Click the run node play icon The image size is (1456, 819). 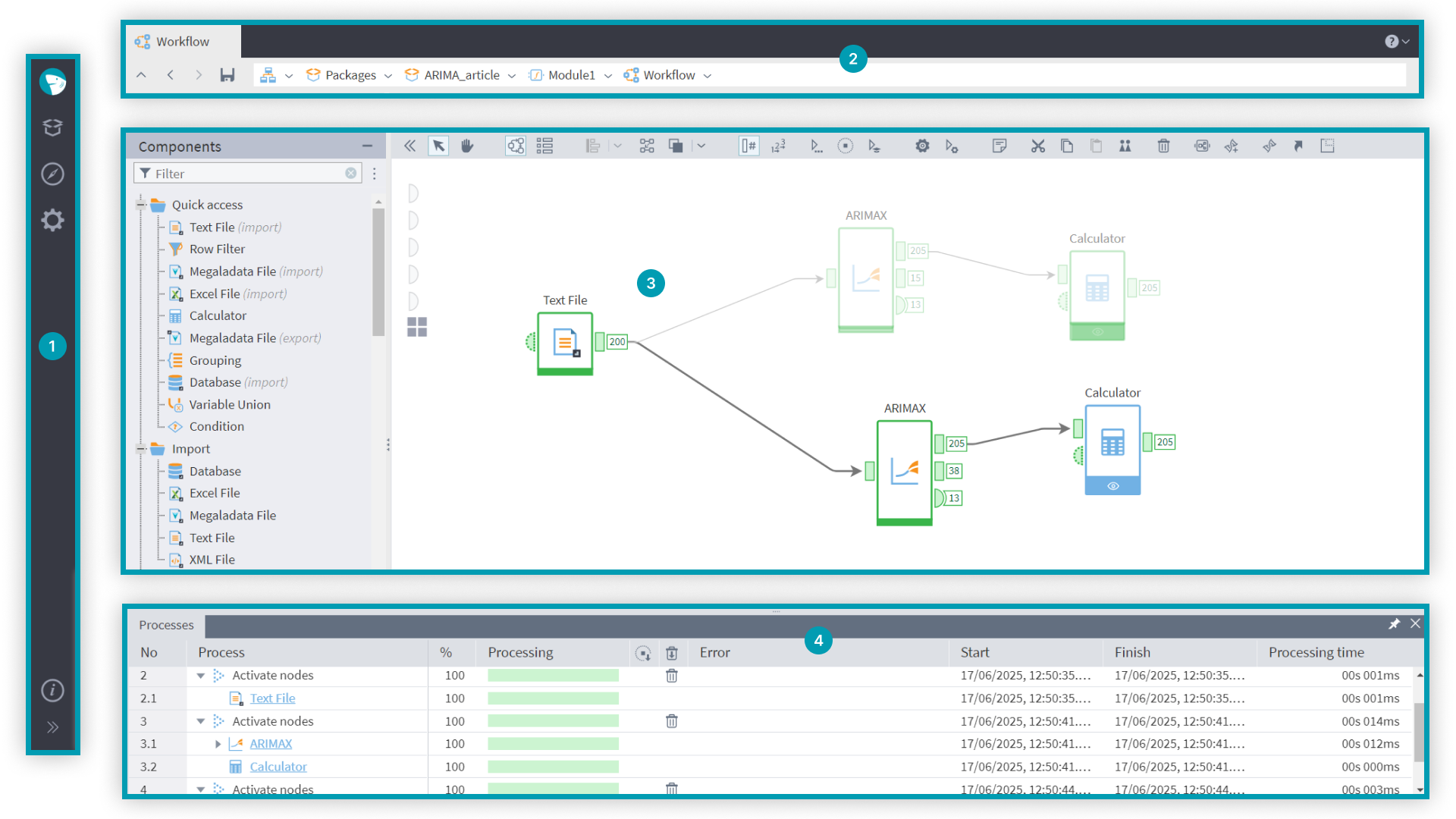point(816,146)
